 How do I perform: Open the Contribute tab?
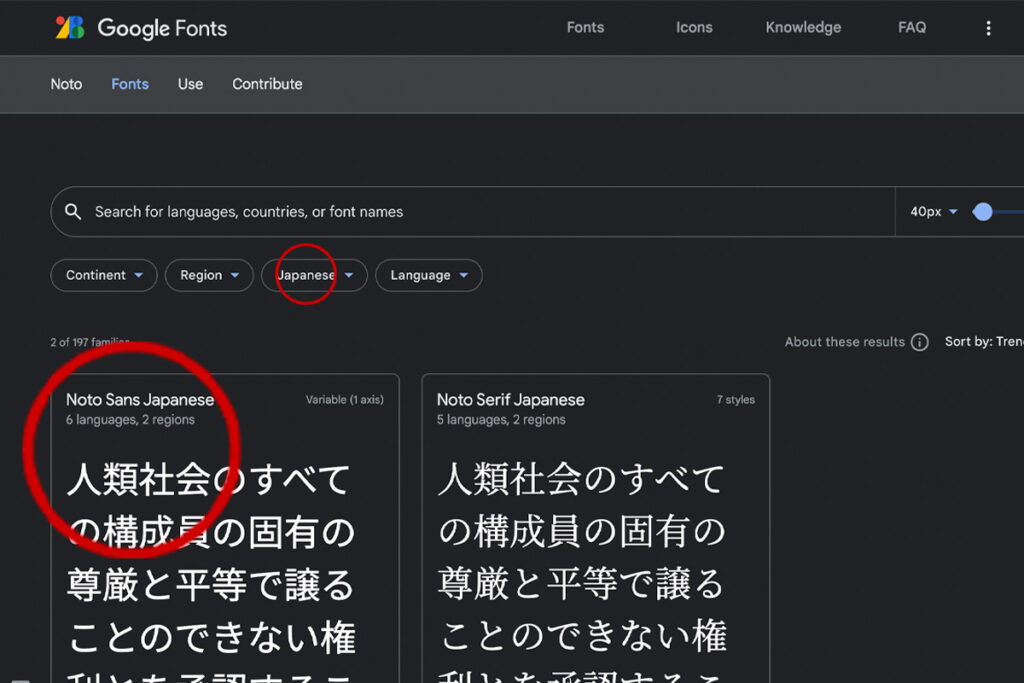pyautogui.click(x=267, y=84)
